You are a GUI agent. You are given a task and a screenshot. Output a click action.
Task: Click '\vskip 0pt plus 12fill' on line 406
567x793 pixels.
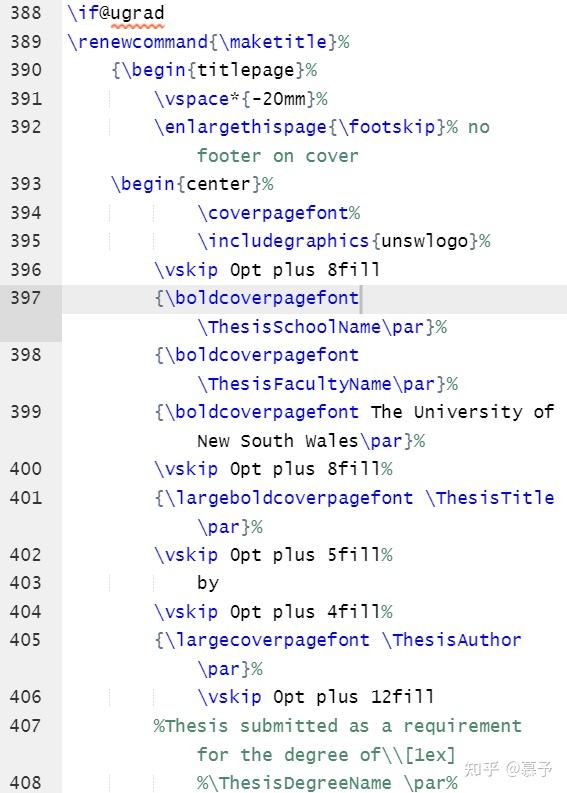click(316, 697)
